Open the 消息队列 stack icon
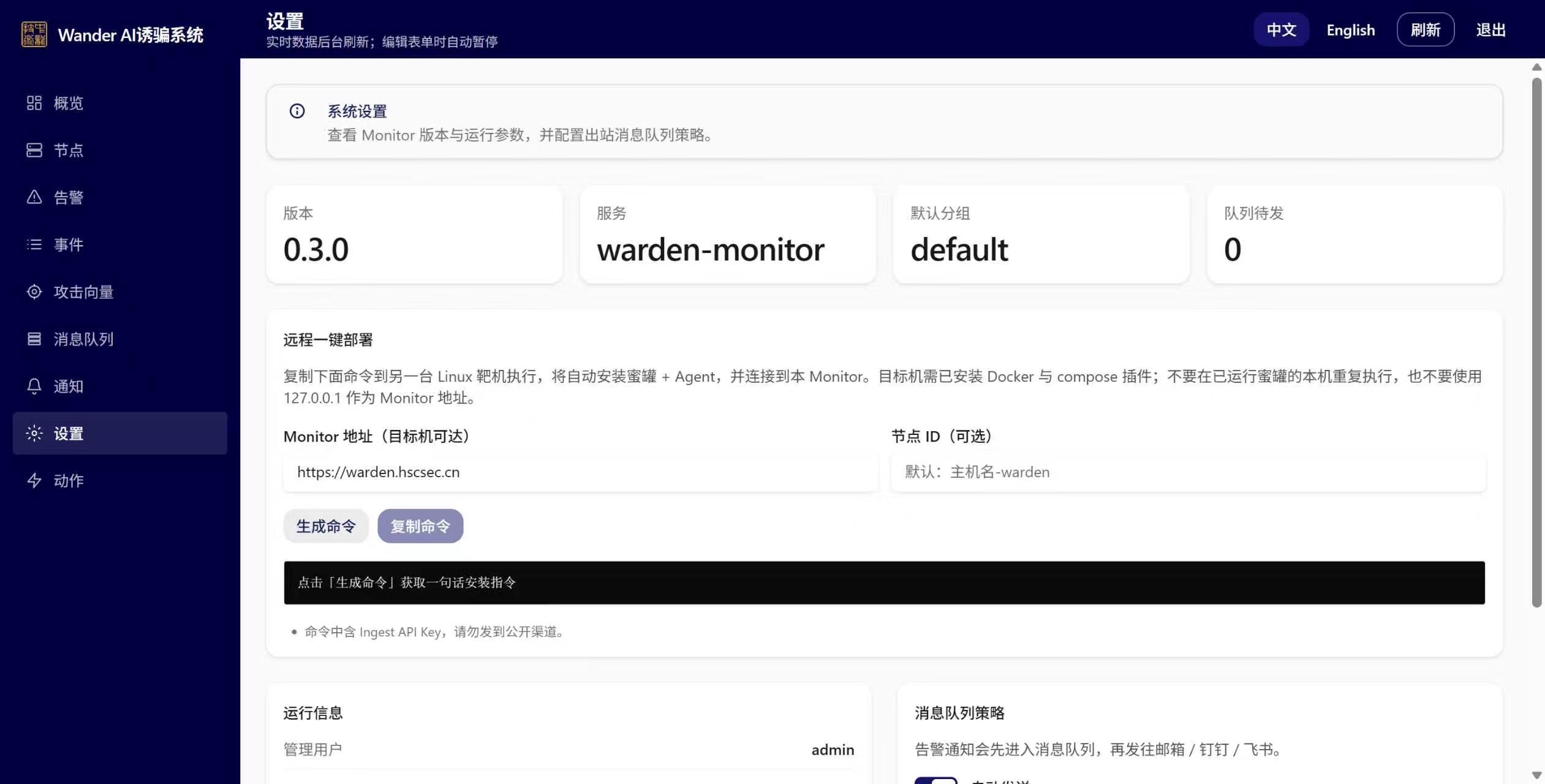The height and width of the screenshot is (784, 1545). tap(34, 339)
